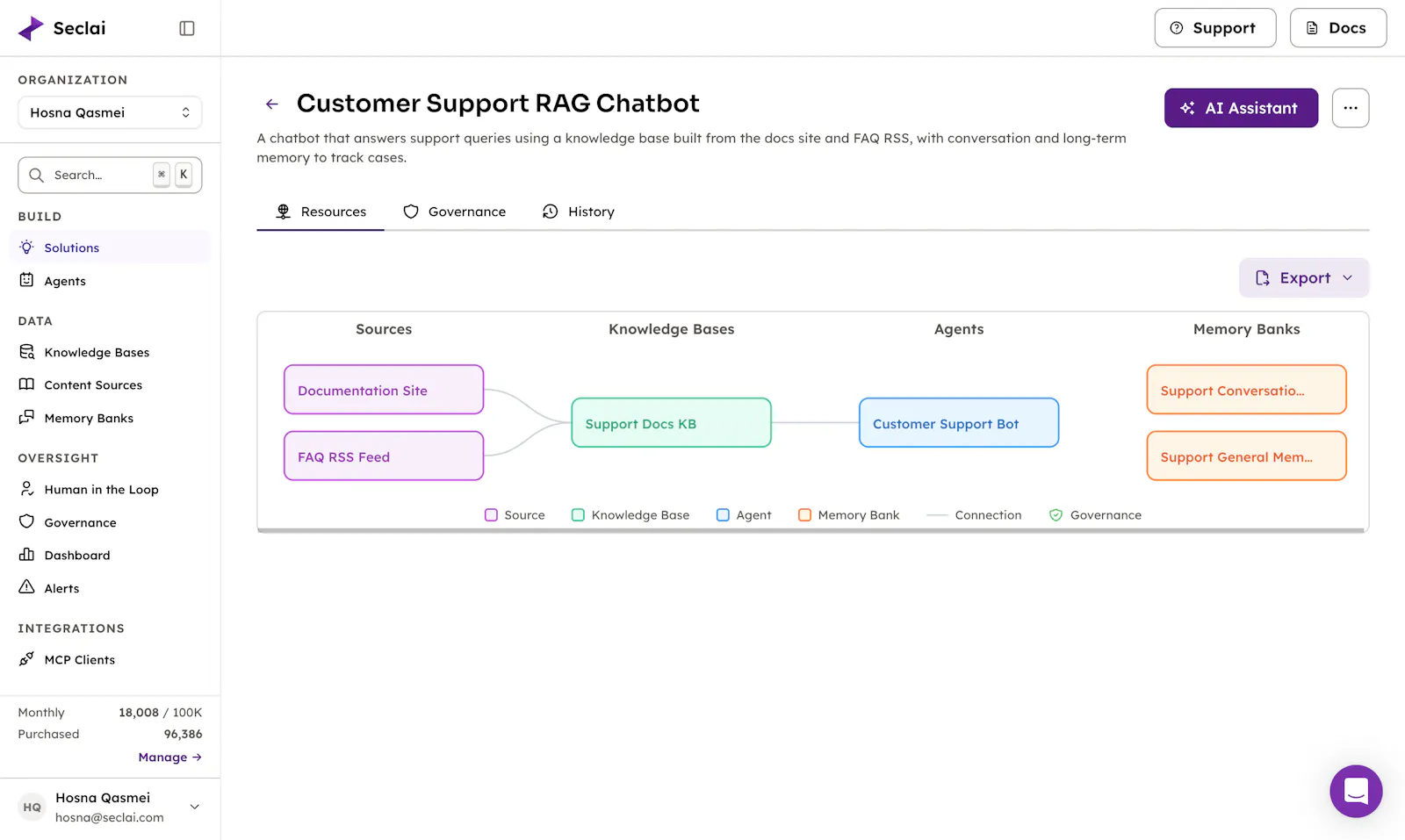Switch to the Governance tab
The width and height of the screenshot is (1405, 840).
tap(455, 212)
